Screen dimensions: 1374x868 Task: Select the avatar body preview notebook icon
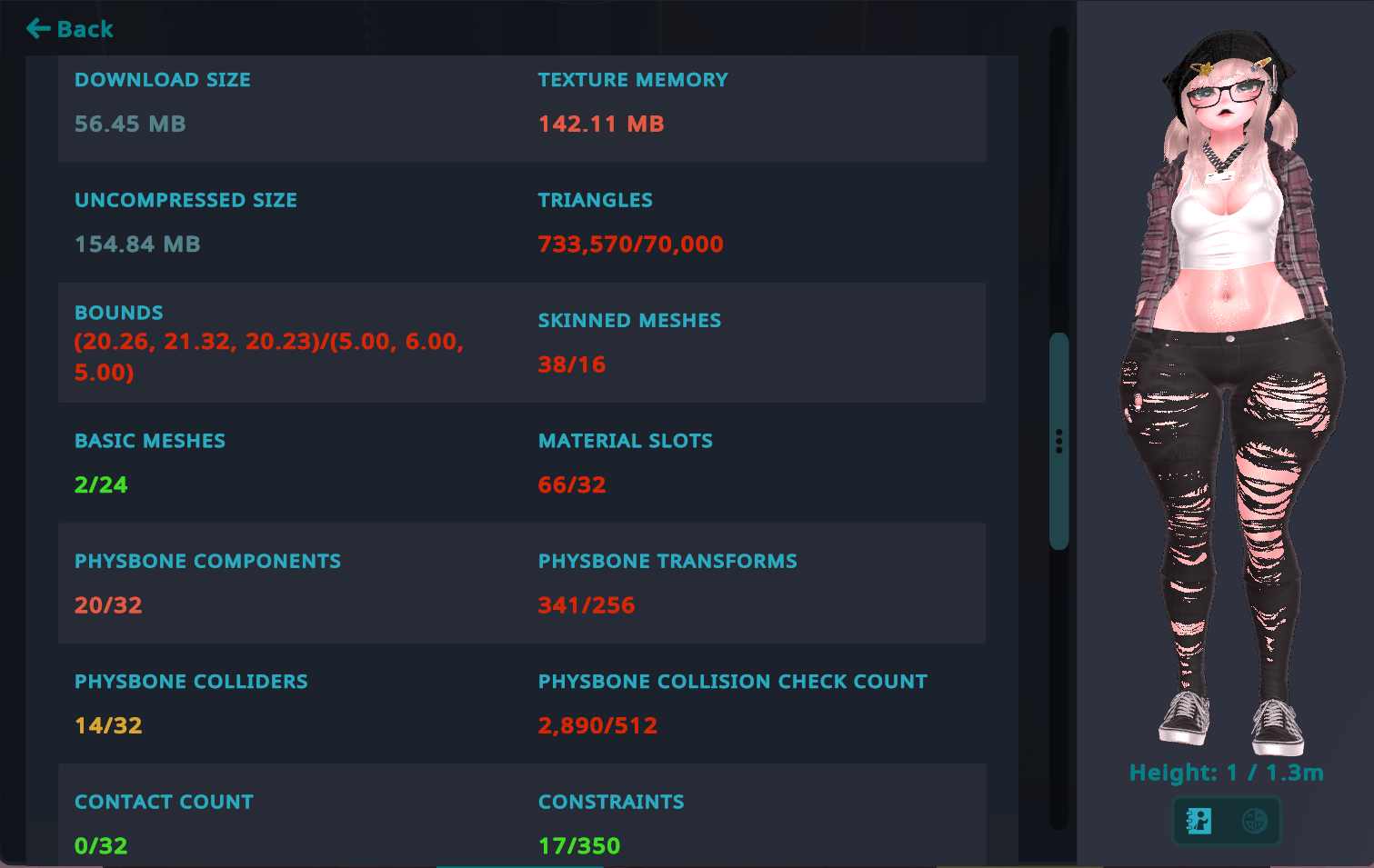pos(1199,821)
